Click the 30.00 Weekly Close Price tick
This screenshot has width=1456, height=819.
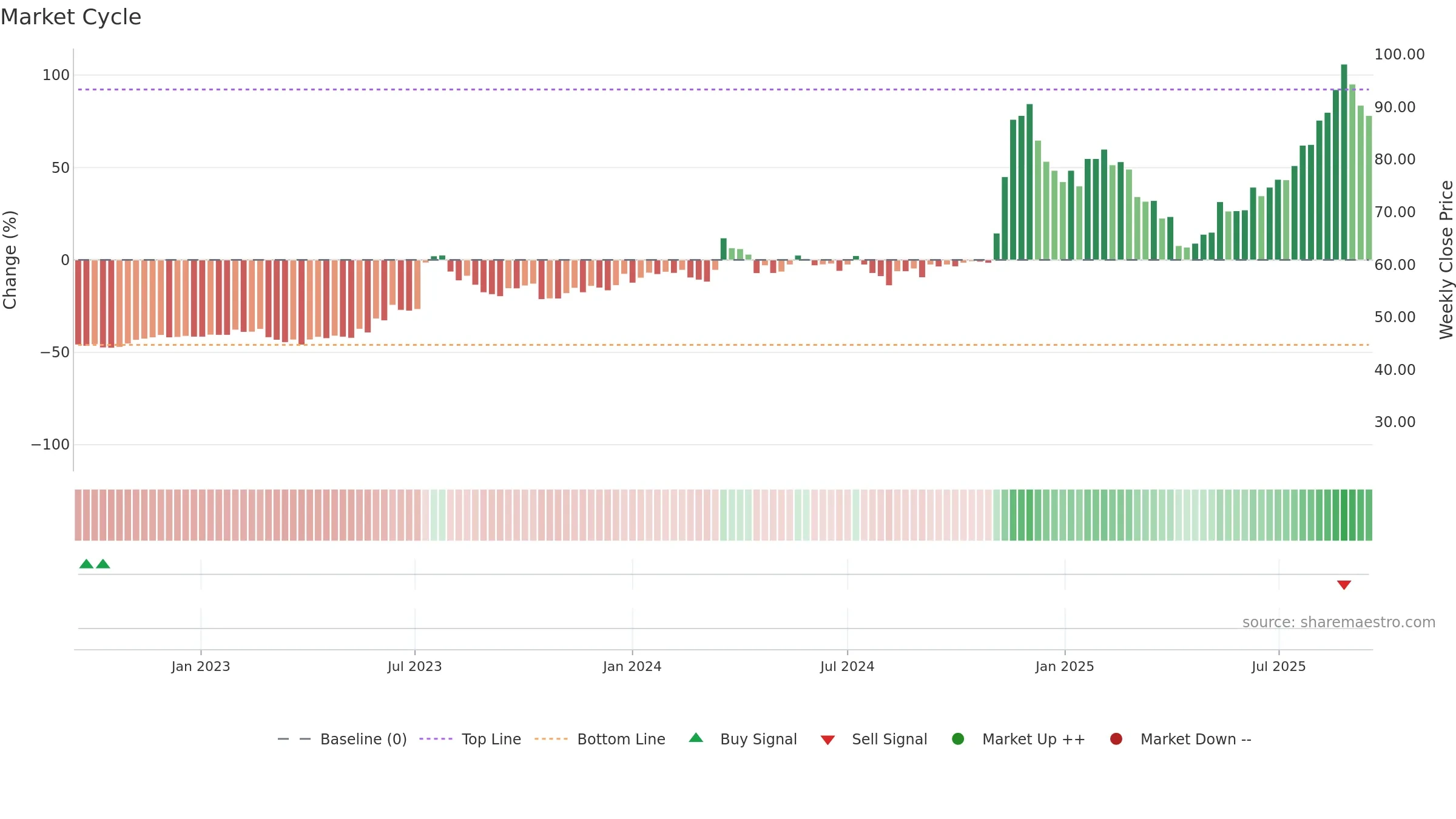(1395, 422)
